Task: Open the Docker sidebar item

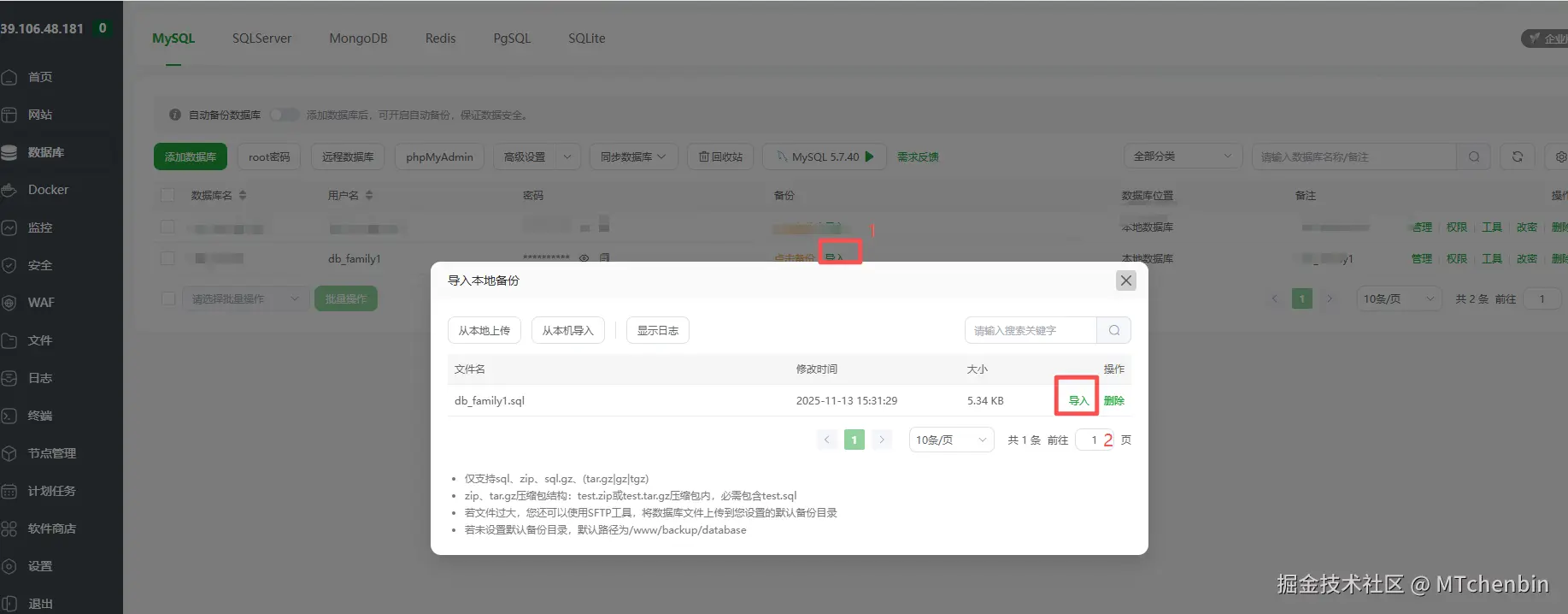Action: click(48, 190)
